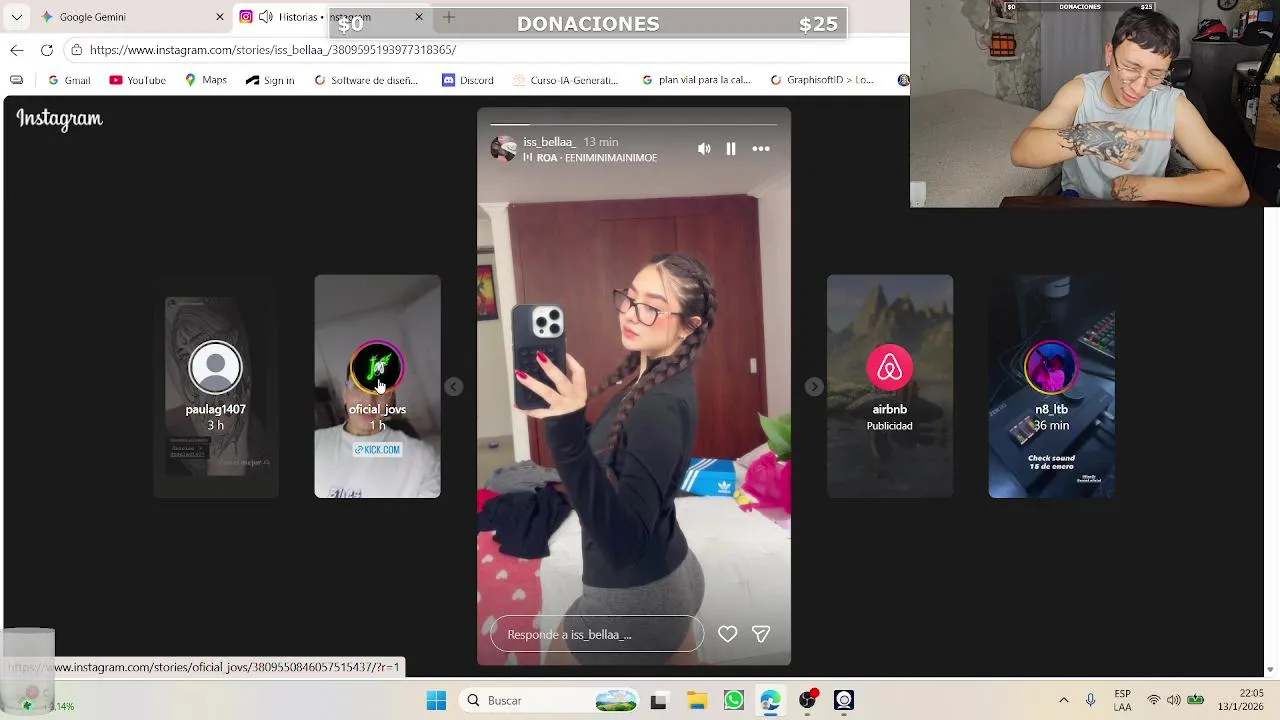The height and width of the screenshot is (720, 1280).
Task: Reload the current page
Action: coord(47,50)
